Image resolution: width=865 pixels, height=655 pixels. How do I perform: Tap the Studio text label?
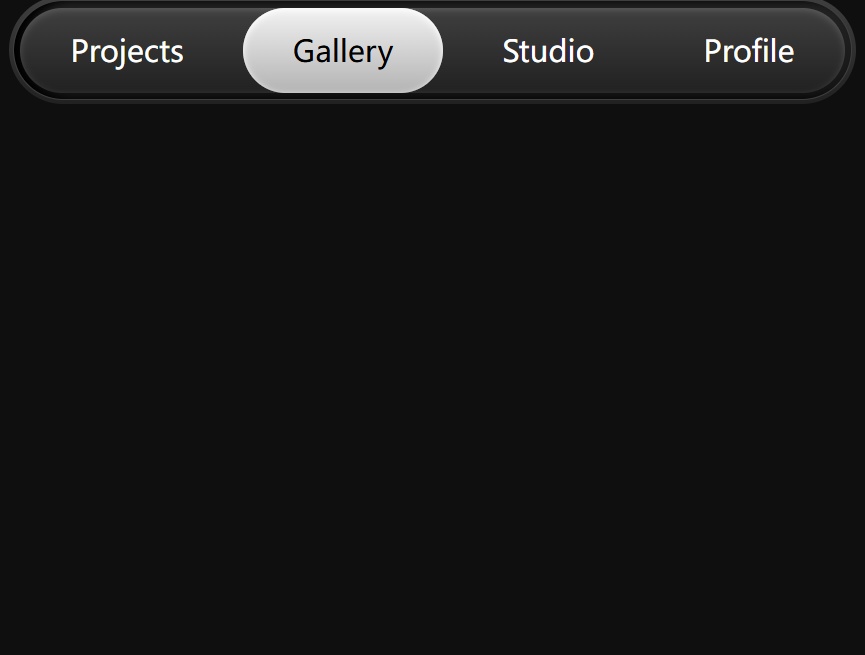[548, 51]
